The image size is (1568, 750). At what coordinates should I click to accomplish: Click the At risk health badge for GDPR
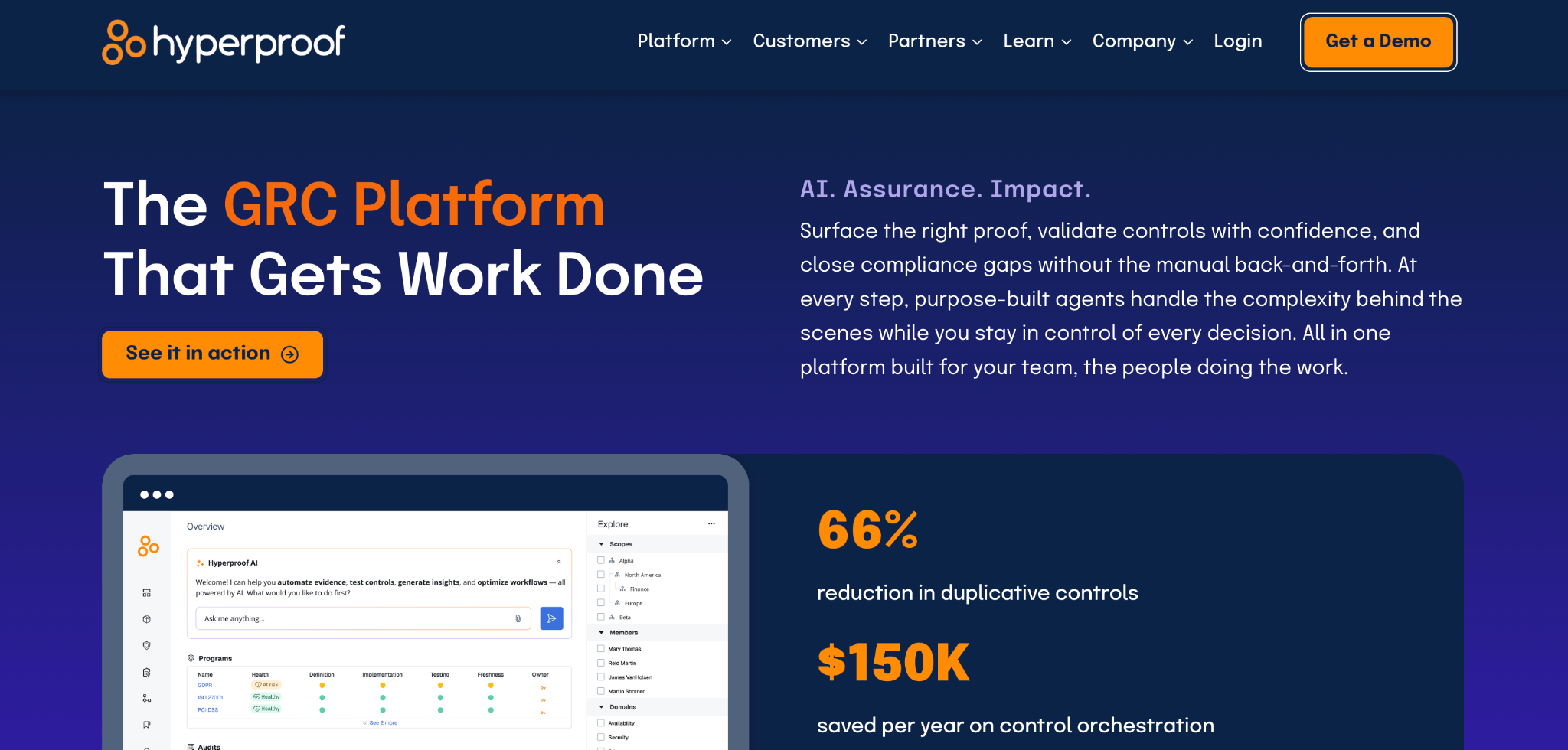(x=266, y=685)
